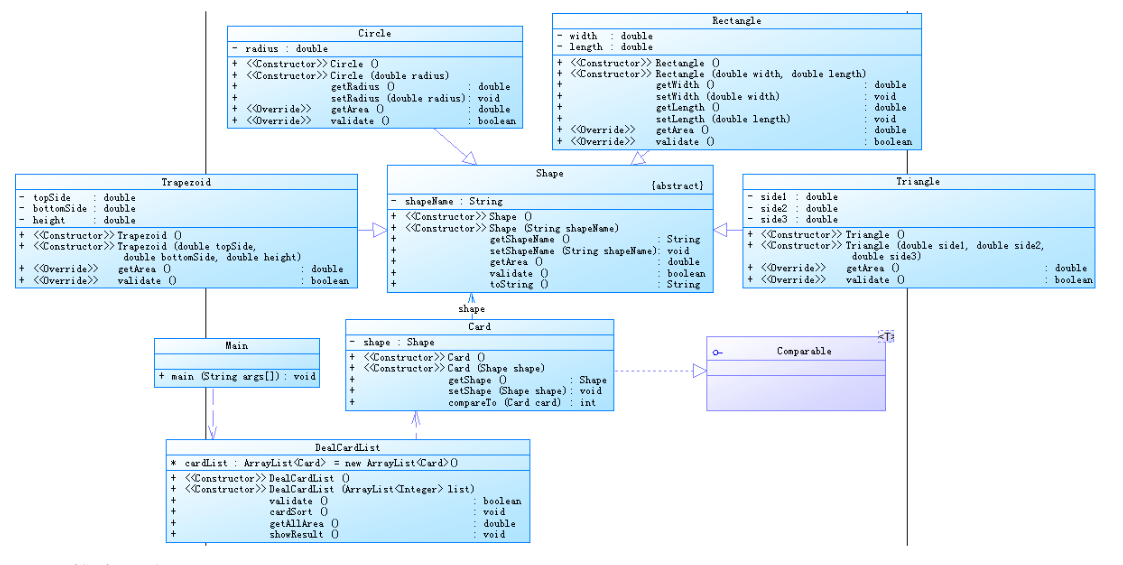
Task: Select Trapezoid (double topSide, constructor line
Action: point(186,246)
